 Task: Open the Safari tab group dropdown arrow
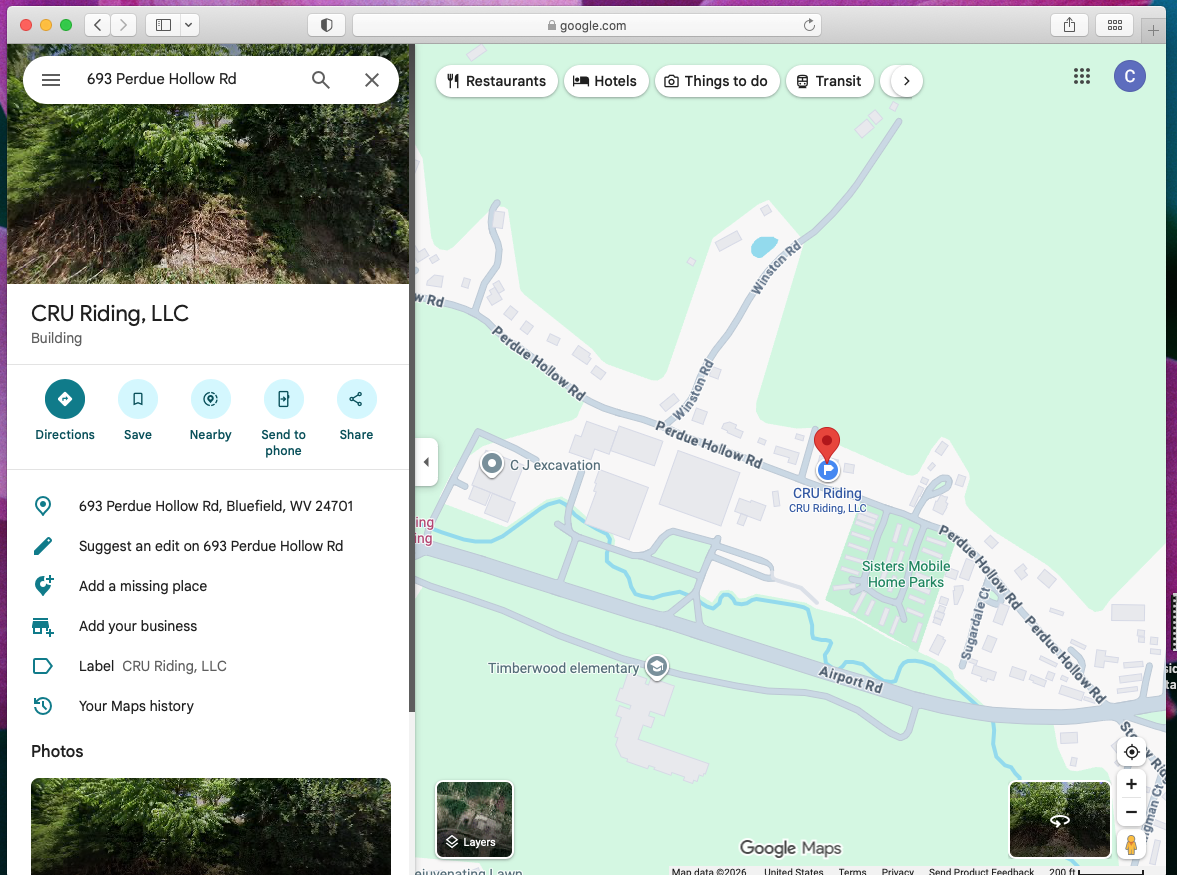(189, 25)
